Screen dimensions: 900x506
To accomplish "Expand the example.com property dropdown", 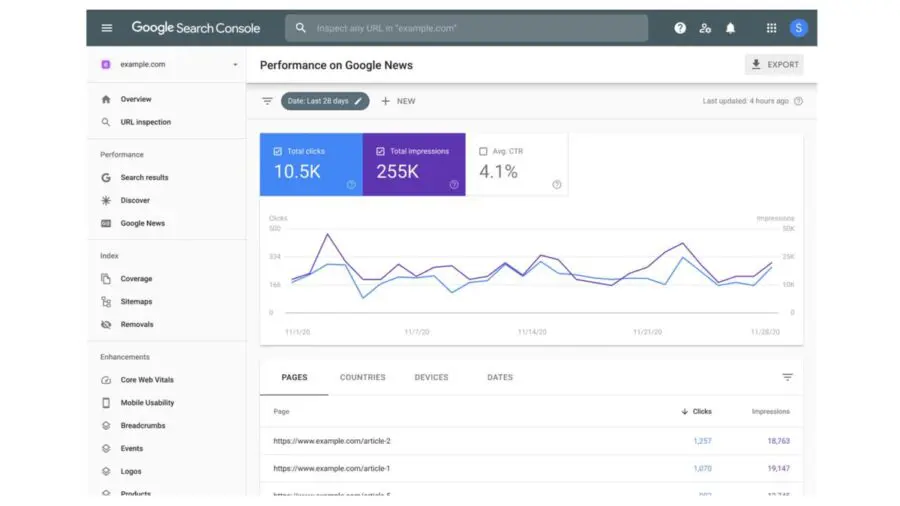I will coord(235,65).
